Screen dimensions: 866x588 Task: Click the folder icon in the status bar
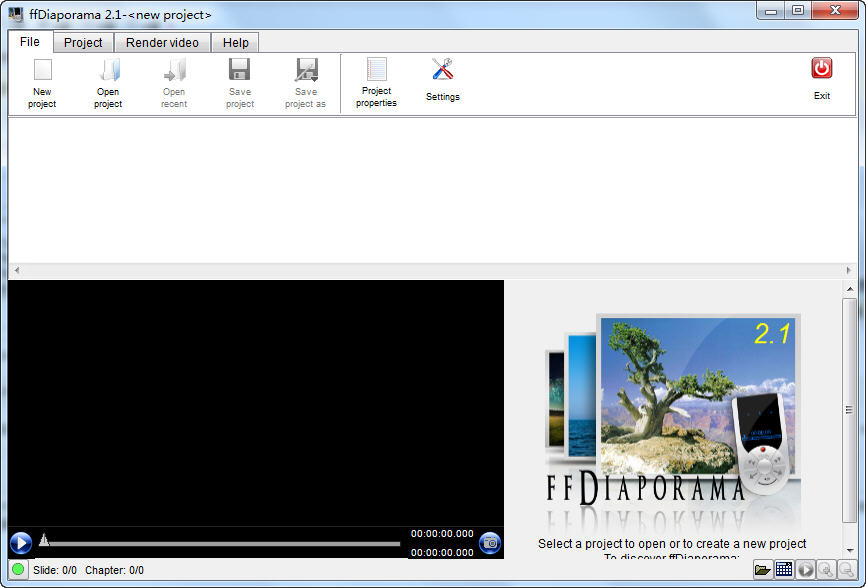(762, 570)
